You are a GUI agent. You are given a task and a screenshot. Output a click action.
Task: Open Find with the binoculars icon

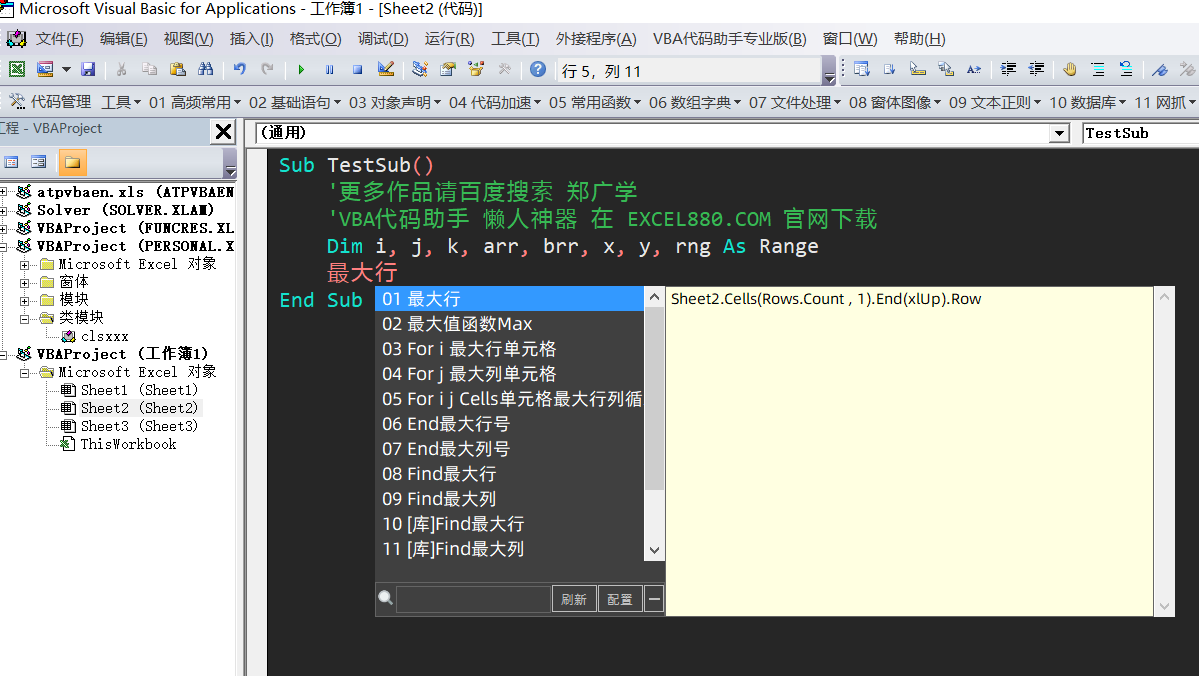[x=206, y=70]
